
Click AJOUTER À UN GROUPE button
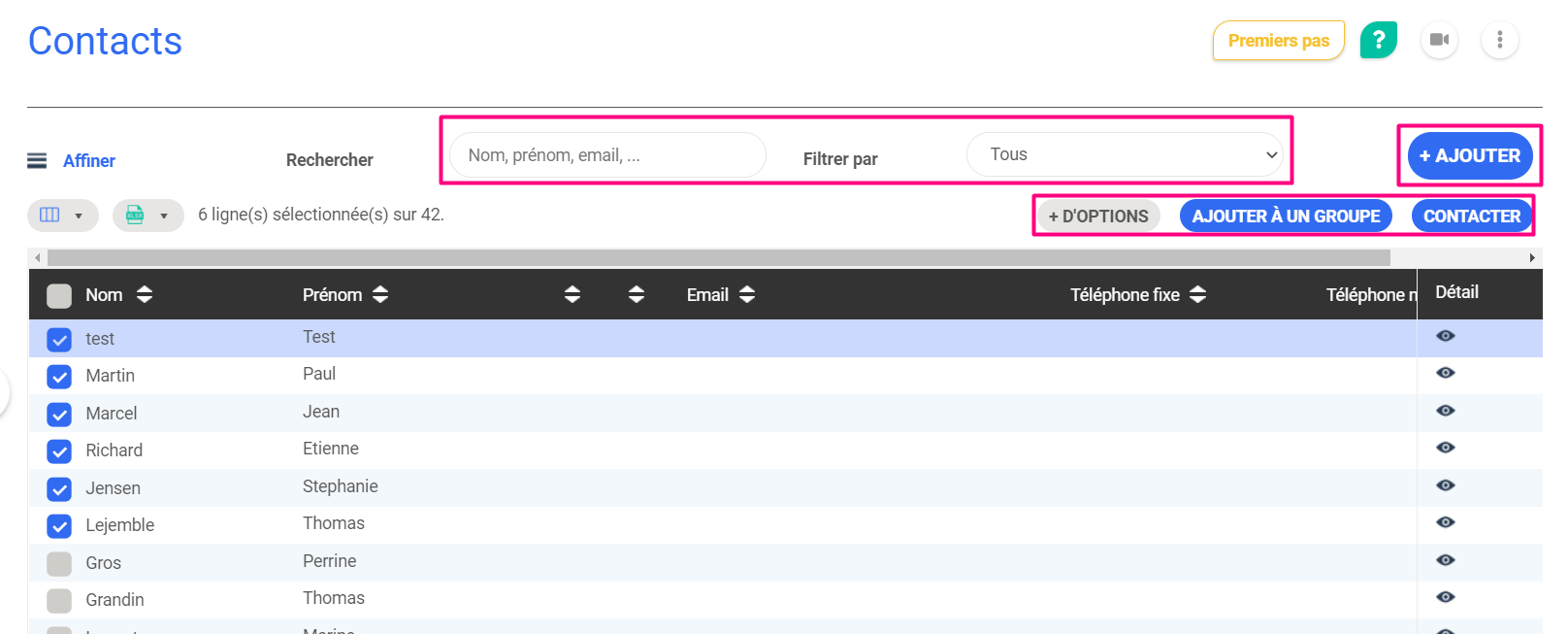point(1285,217)
